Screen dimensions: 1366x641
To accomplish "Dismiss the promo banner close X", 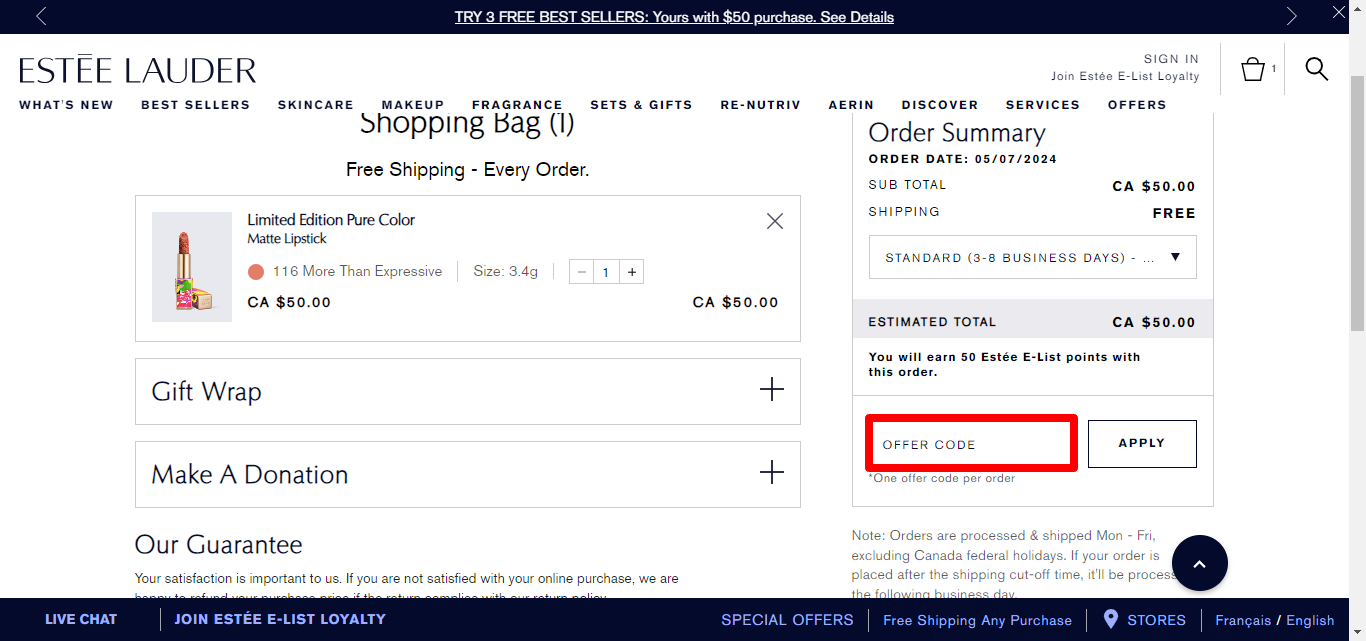I will 1338,12.
